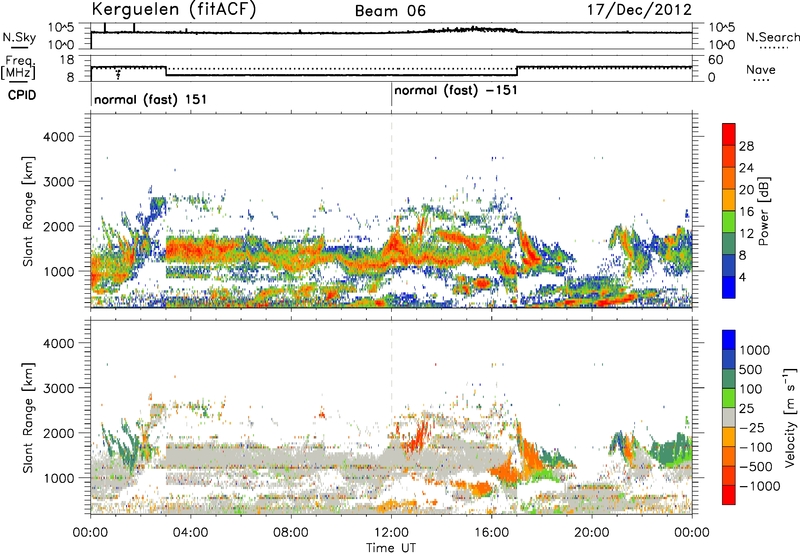
Task: Click the 500 label on Velocity colorbar
Action: pyautogui.click(x=751, y=369)
